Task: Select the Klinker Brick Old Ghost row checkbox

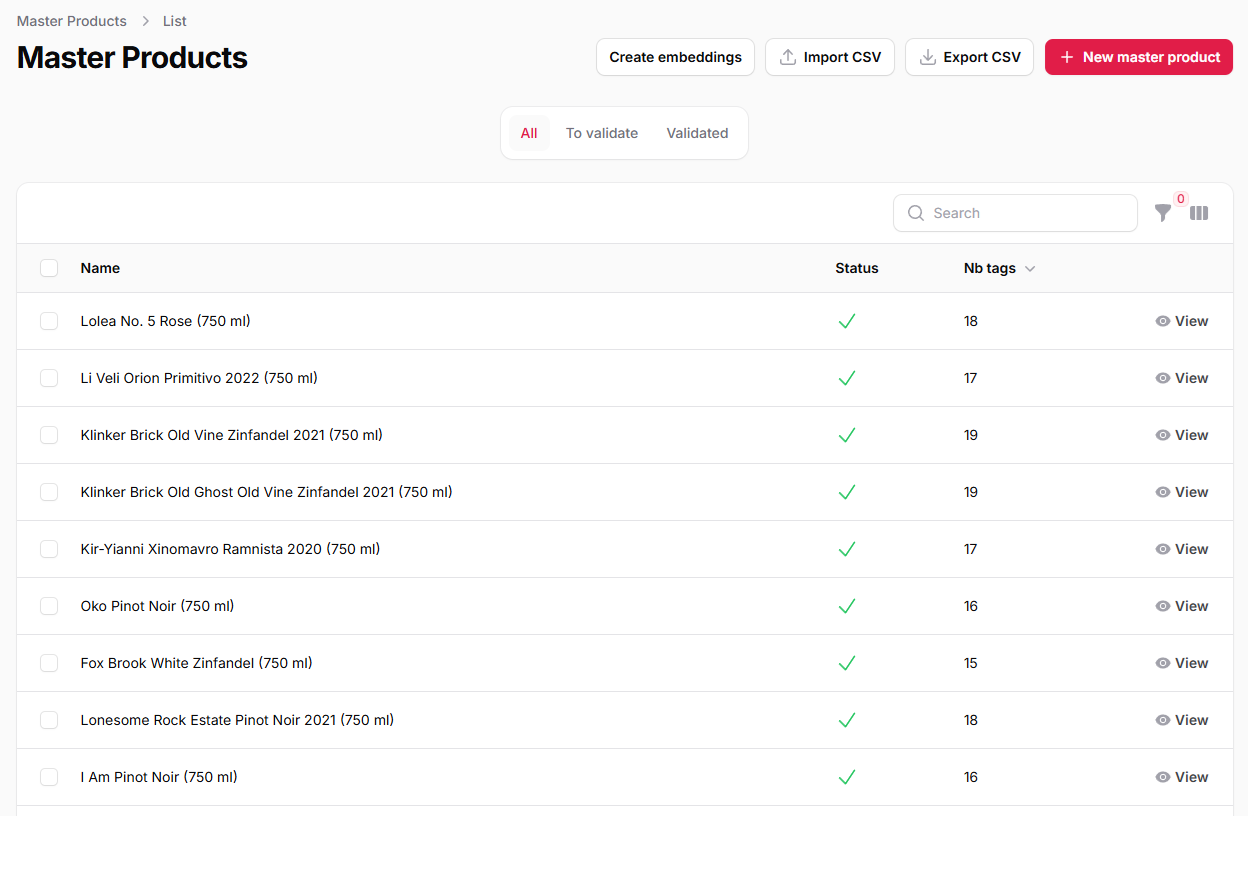Action: (49, 492)
